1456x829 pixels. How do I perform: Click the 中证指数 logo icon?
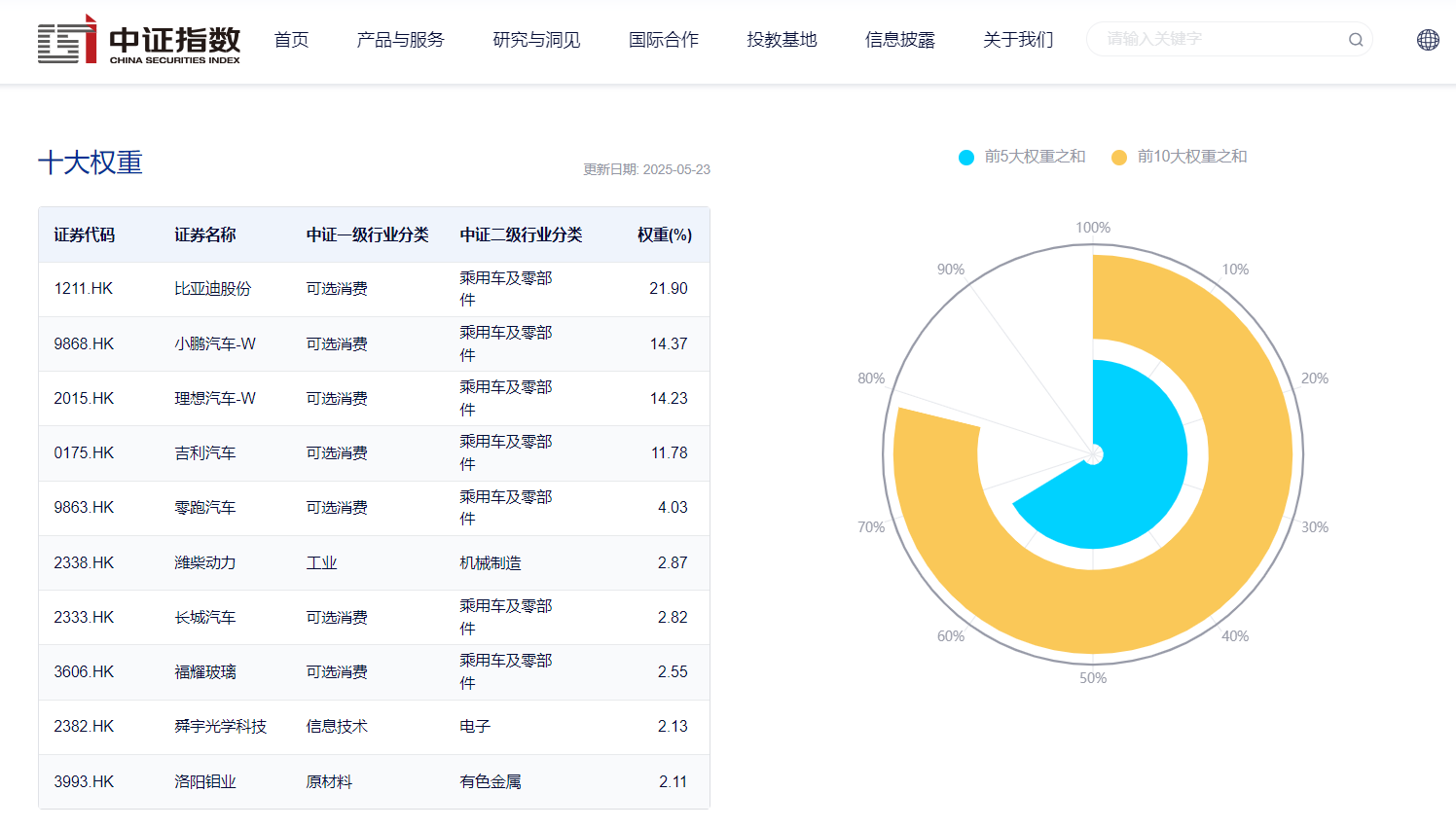64,41
